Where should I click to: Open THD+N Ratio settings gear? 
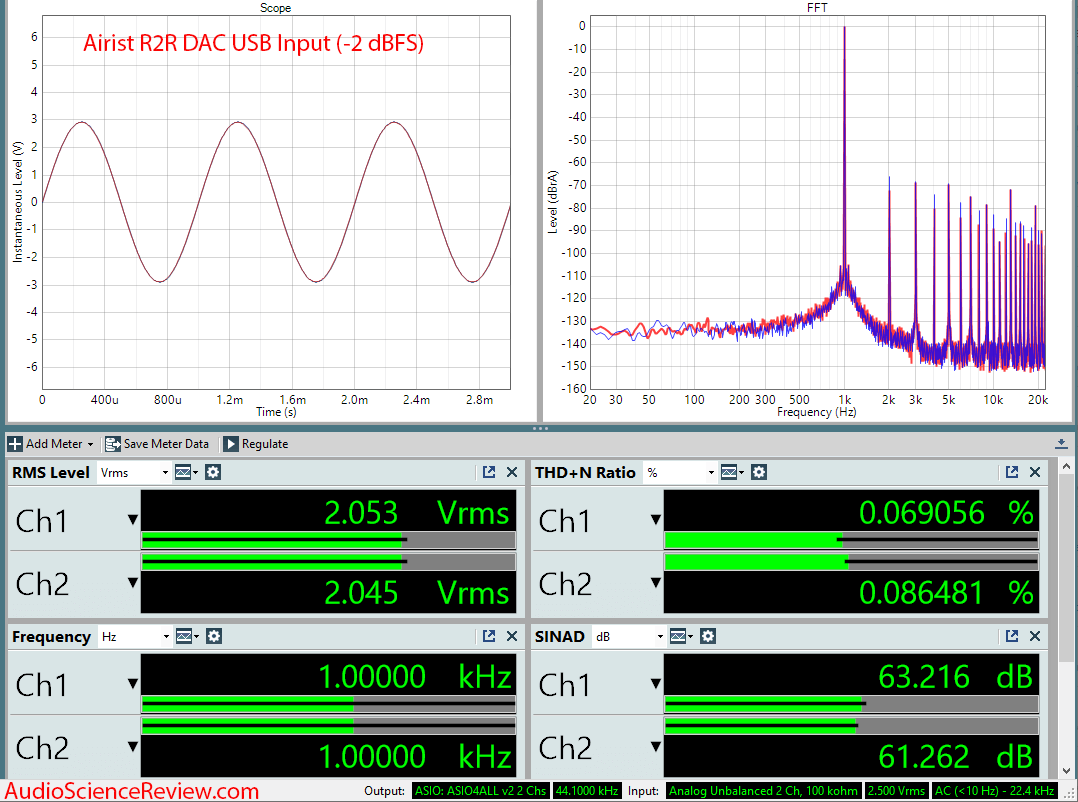point(759,472)
